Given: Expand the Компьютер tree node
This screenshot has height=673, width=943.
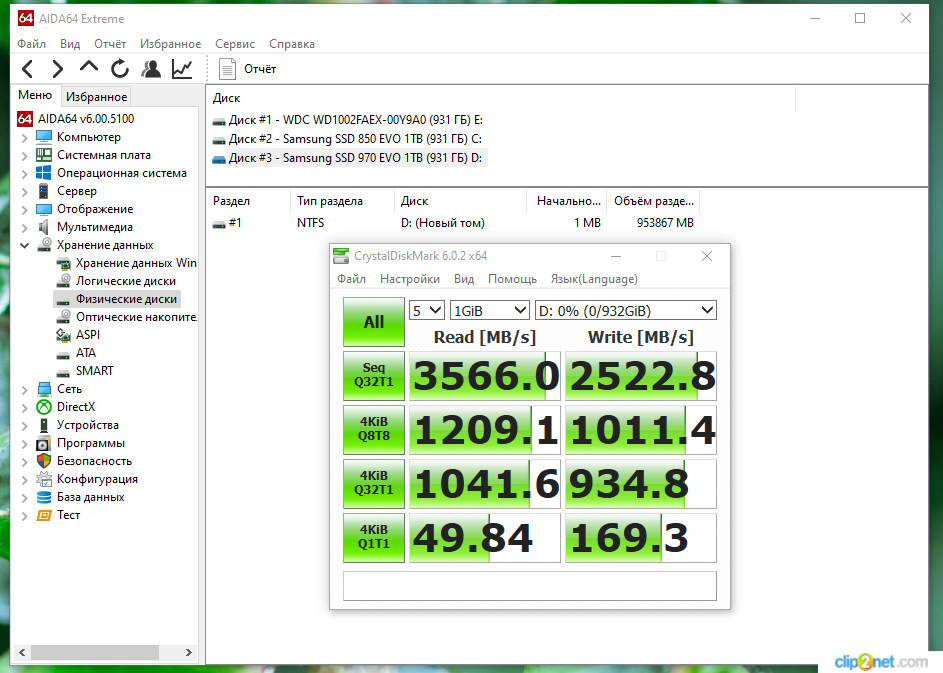Looking at the screenshot, I should click(24, 138).
